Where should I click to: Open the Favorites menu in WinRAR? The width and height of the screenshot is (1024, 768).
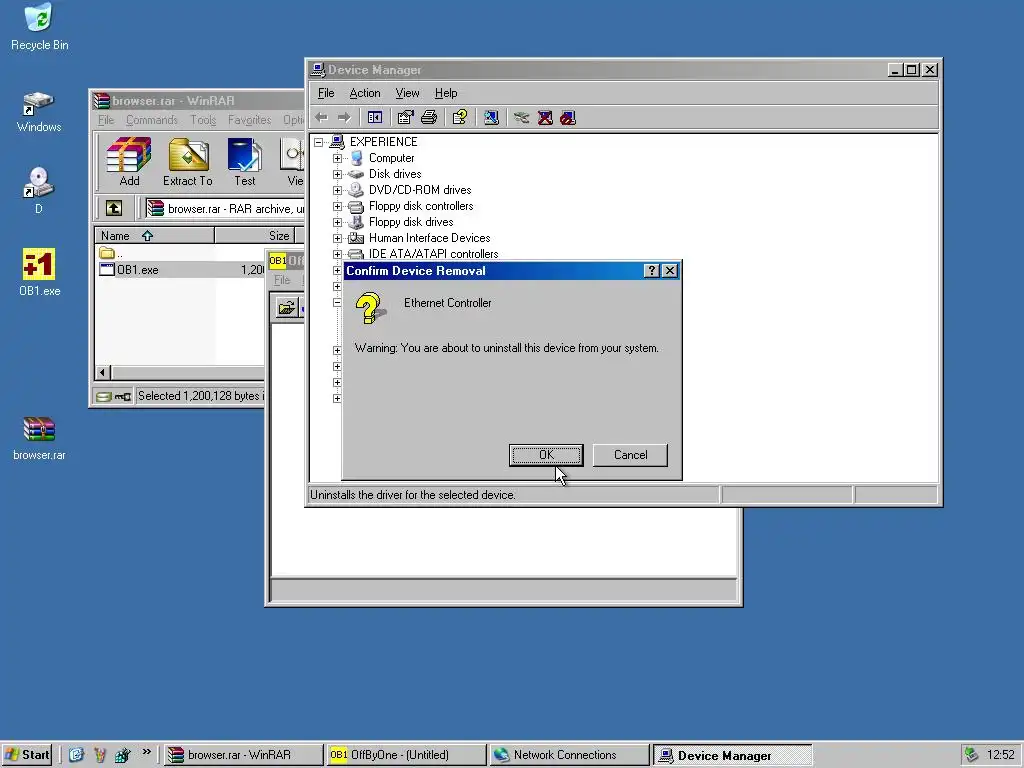[249, 120]
